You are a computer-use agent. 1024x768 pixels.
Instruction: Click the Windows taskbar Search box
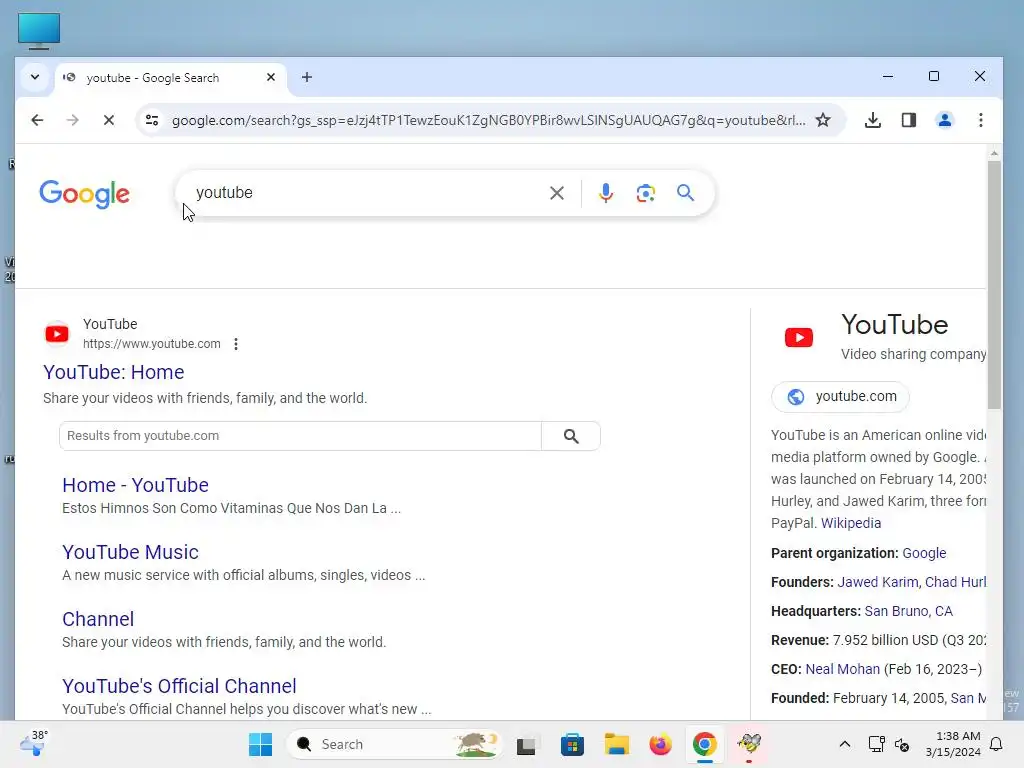click(394, 744)
